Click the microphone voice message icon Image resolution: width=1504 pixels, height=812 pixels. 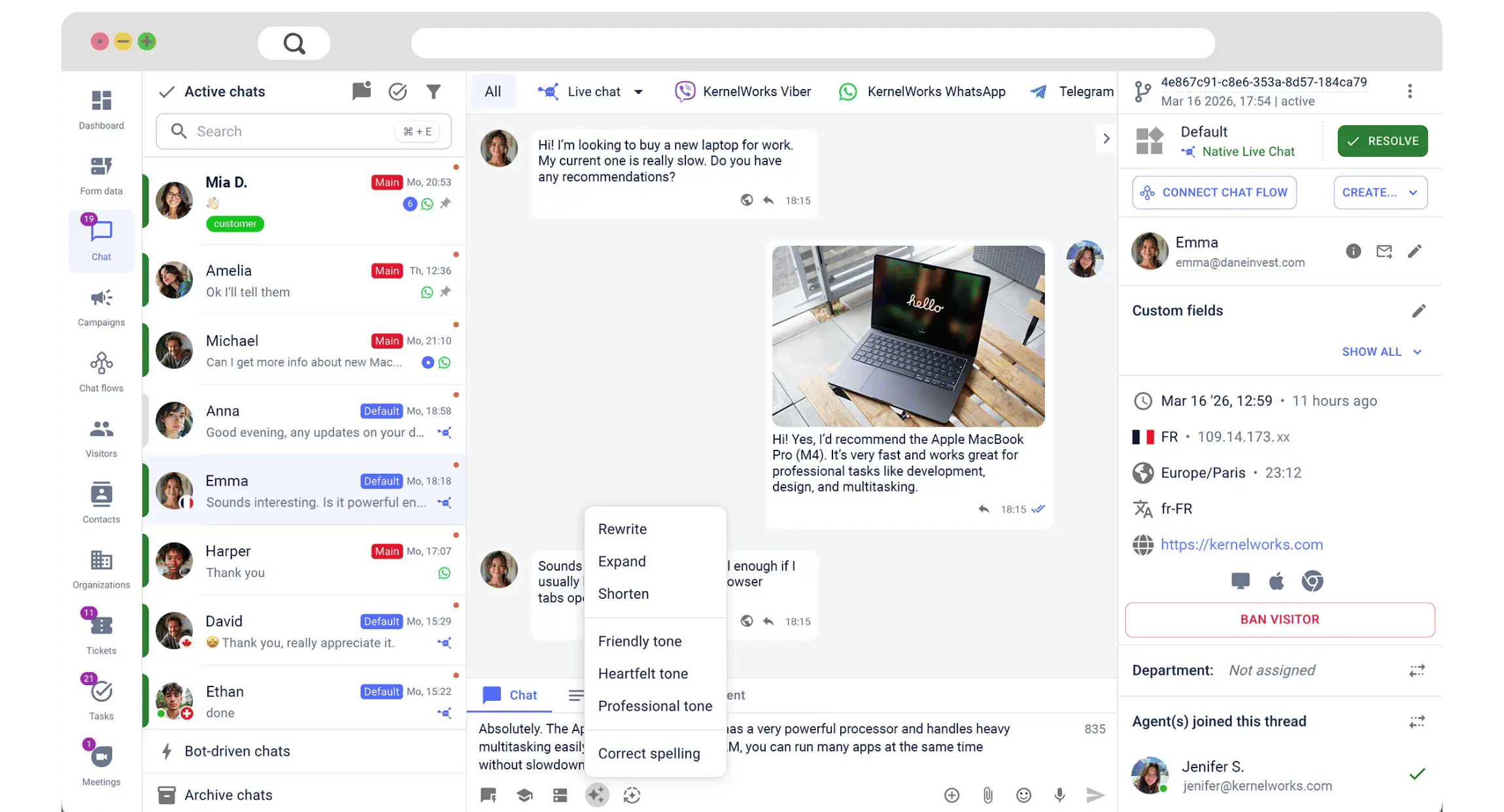point(1060,795)
